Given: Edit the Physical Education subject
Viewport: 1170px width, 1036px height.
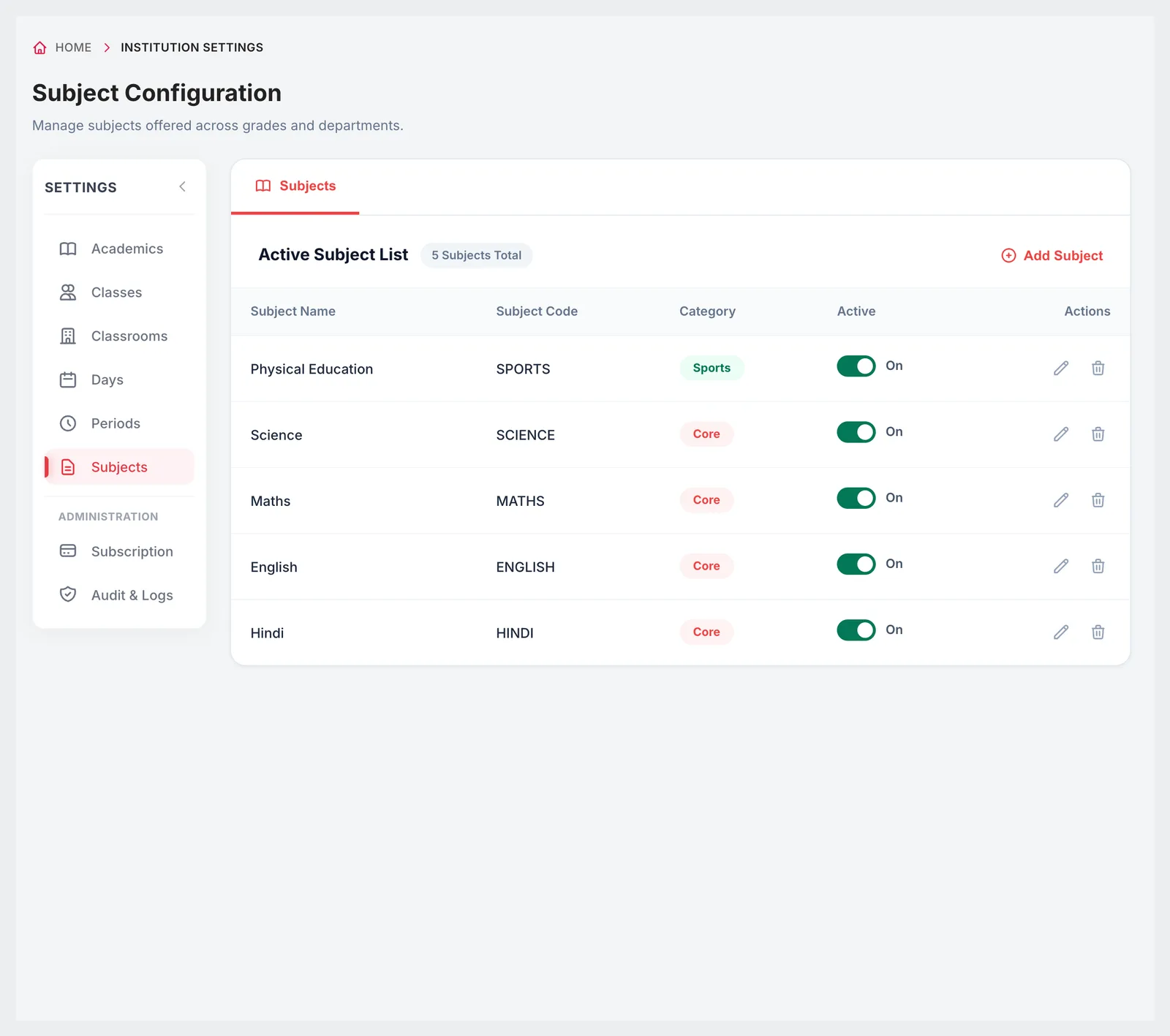Looking at the screenshot, I should pos(1061,368).
